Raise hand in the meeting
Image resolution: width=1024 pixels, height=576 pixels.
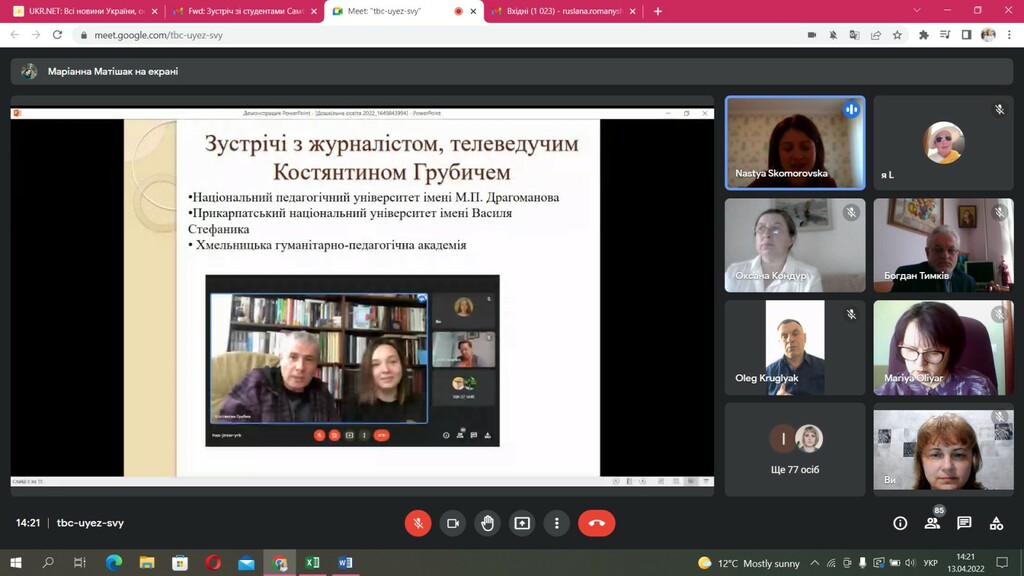coord(487,523)
